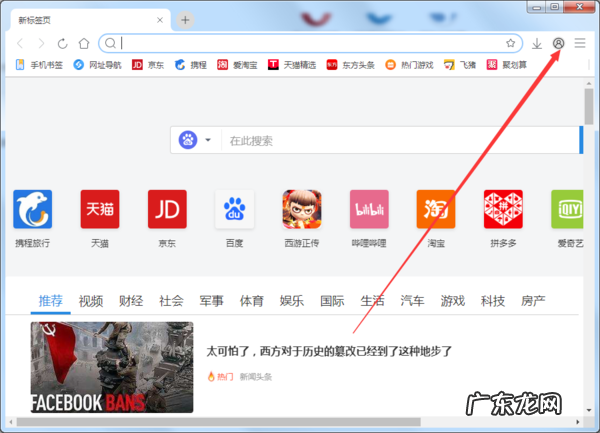600x433 pixels.
Task: Open a new tab with plus button
Action: click(x=185, y=20)
